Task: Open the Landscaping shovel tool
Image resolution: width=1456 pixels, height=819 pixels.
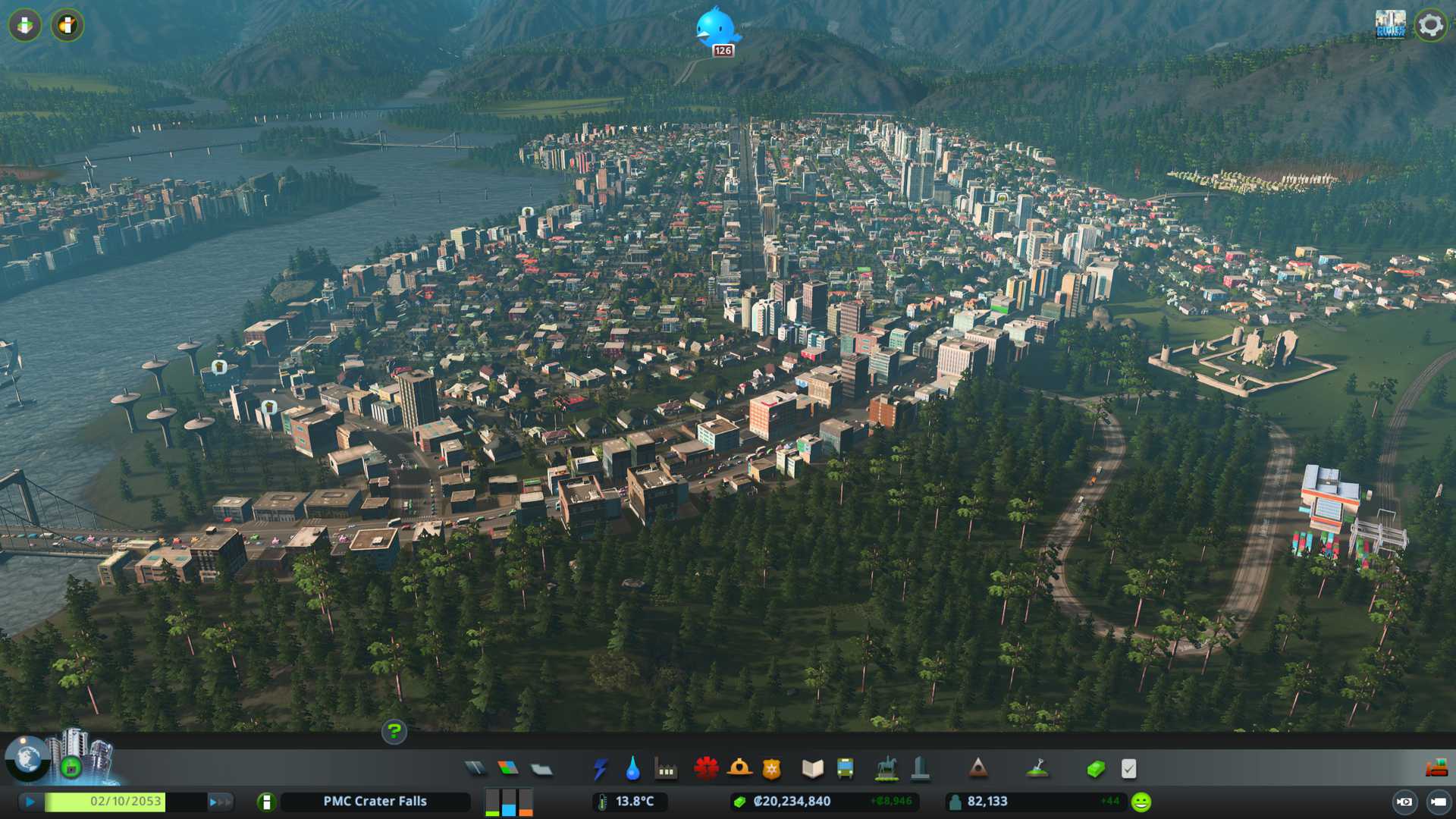Action: [1037, 769]
